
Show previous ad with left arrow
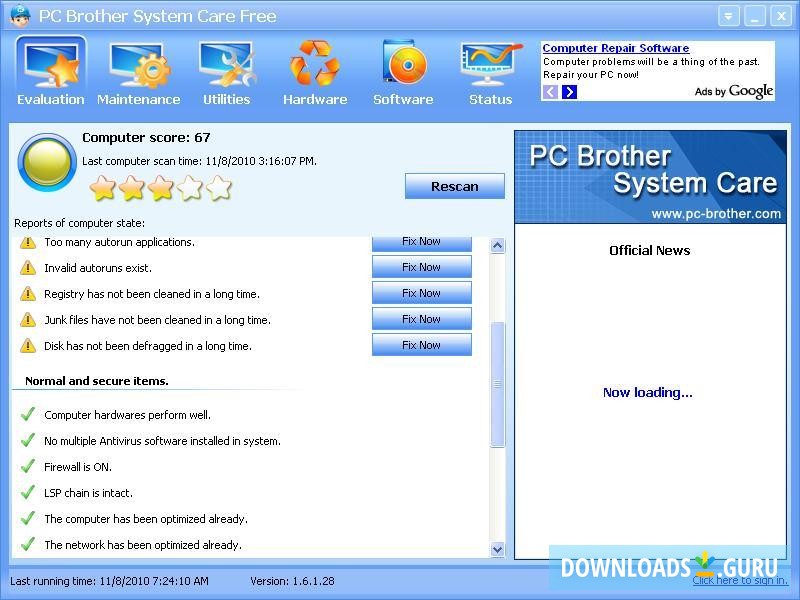[550, 92]
